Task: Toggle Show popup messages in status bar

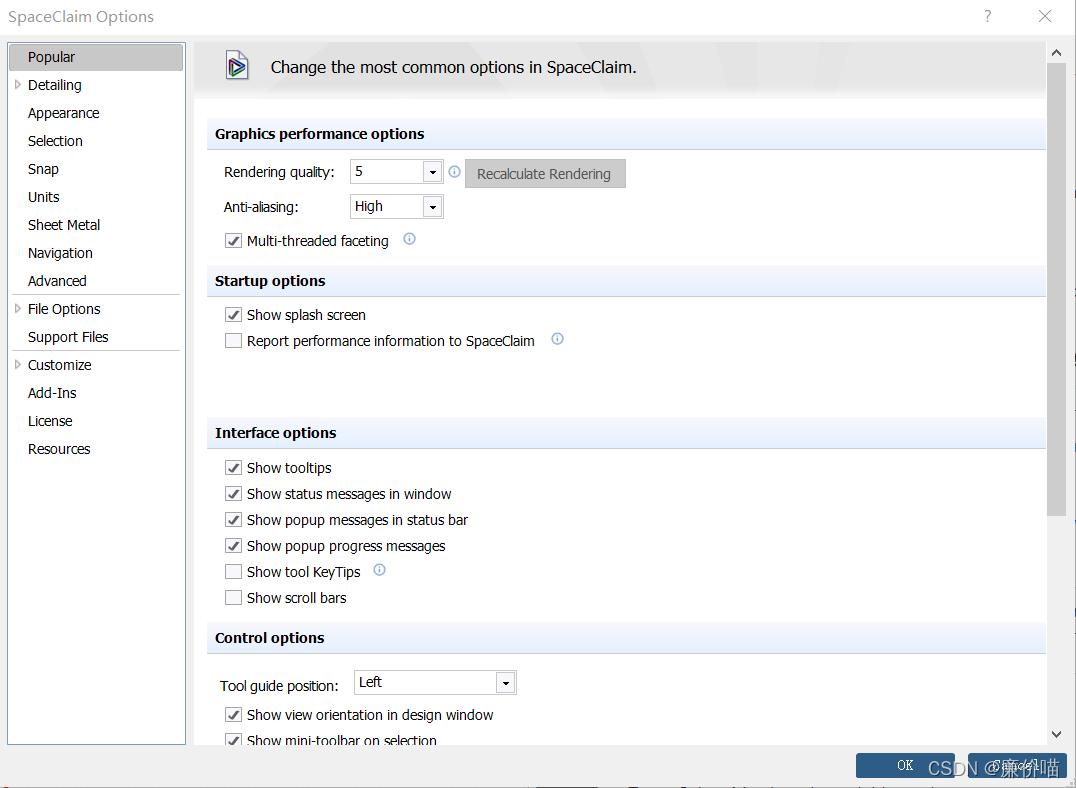Action: [x=233, y=520]
